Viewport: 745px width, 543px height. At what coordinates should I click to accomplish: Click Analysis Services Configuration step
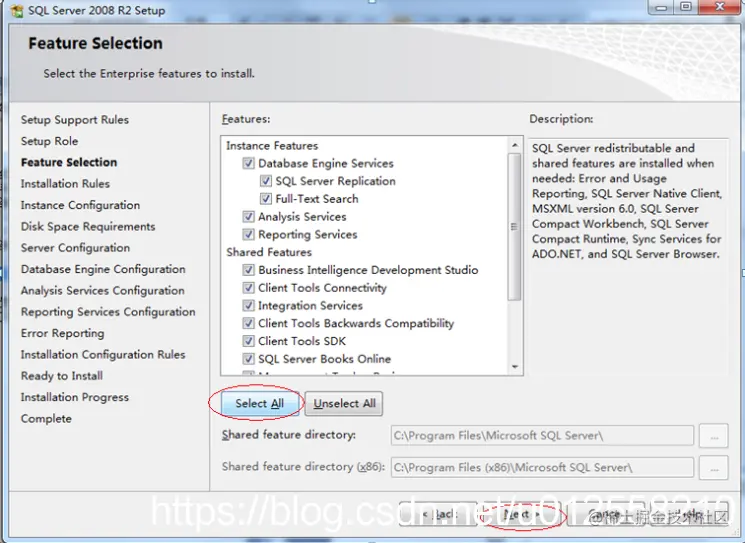(103, 291)
